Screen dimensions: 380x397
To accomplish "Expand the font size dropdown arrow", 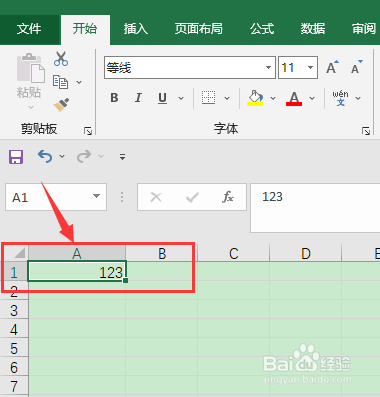I will (310, 68).
